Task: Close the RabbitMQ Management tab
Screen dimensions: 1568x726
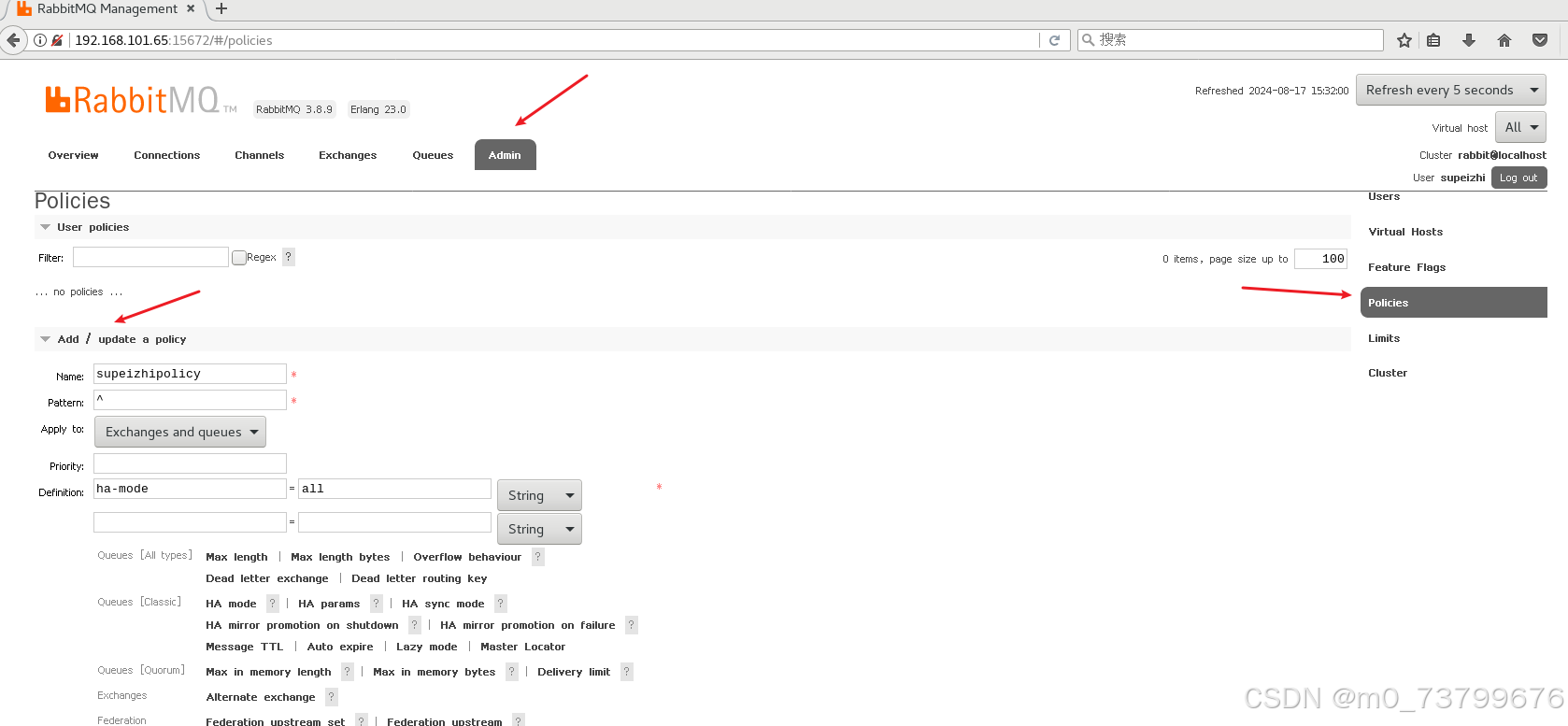Action: [191, 8]
